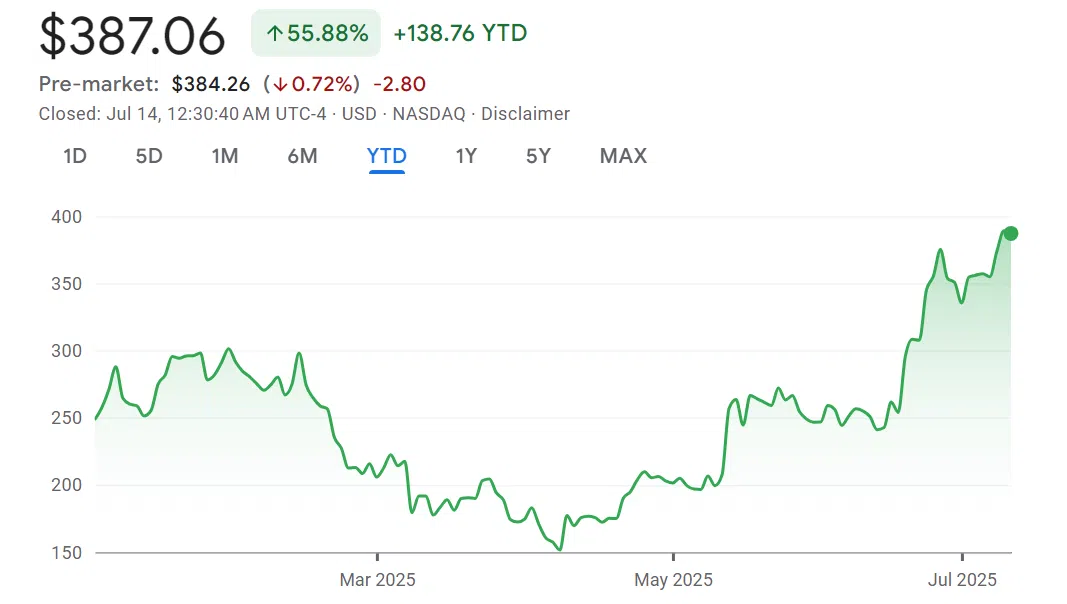1067x604 pixels.
Task: Select the MAX time range tab
Action: pyautogui.click(x=623, y=156)
